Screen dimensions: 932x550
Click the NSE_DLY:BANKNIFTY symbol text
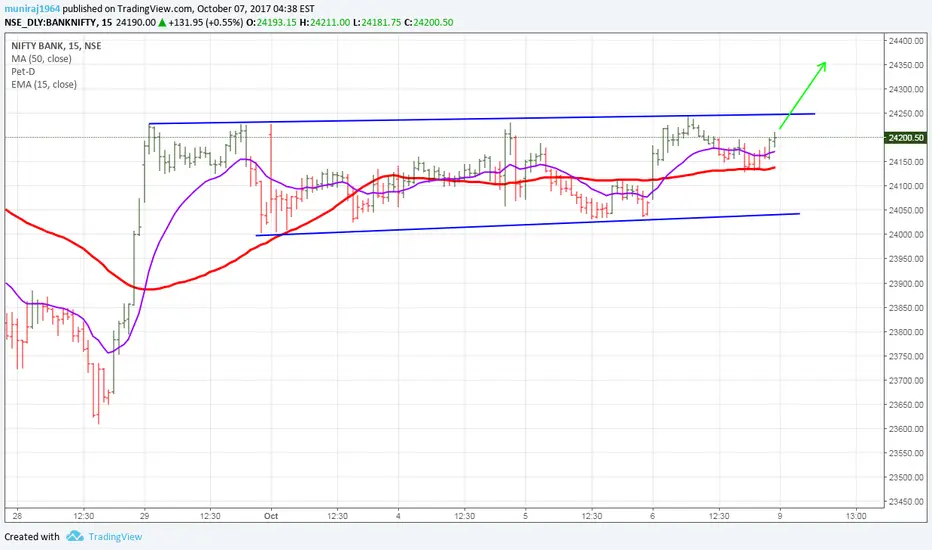[x=50, y=23]
